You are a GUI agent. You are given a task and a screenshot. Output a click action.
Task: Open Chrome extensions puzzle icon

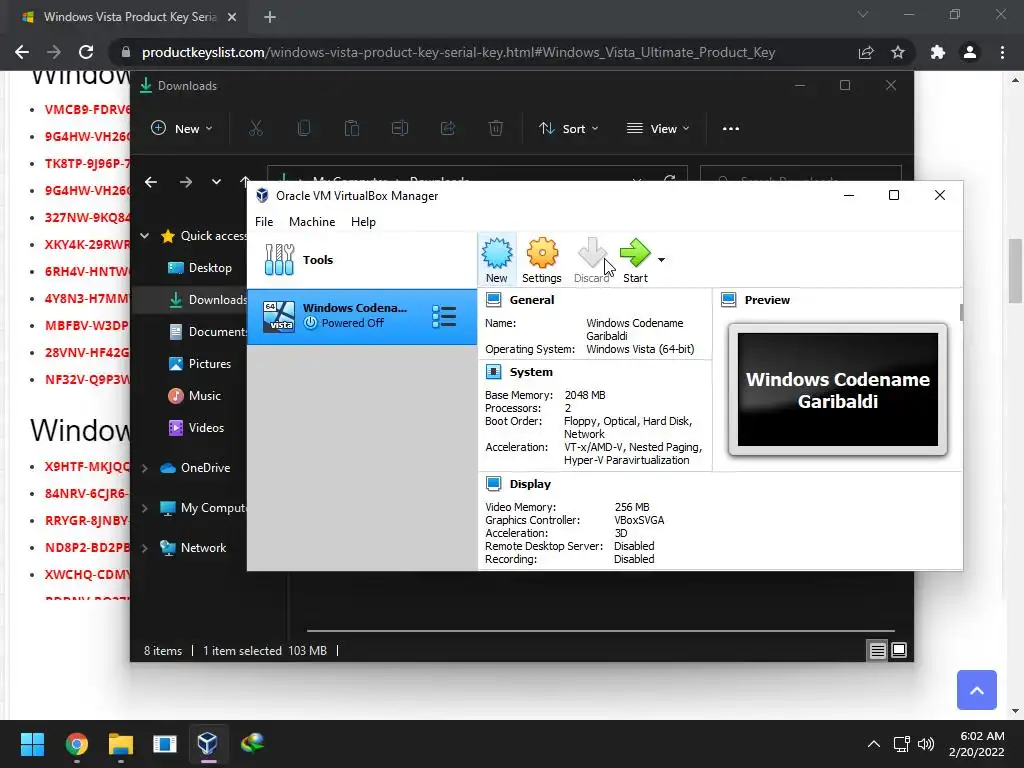[938, 52]
